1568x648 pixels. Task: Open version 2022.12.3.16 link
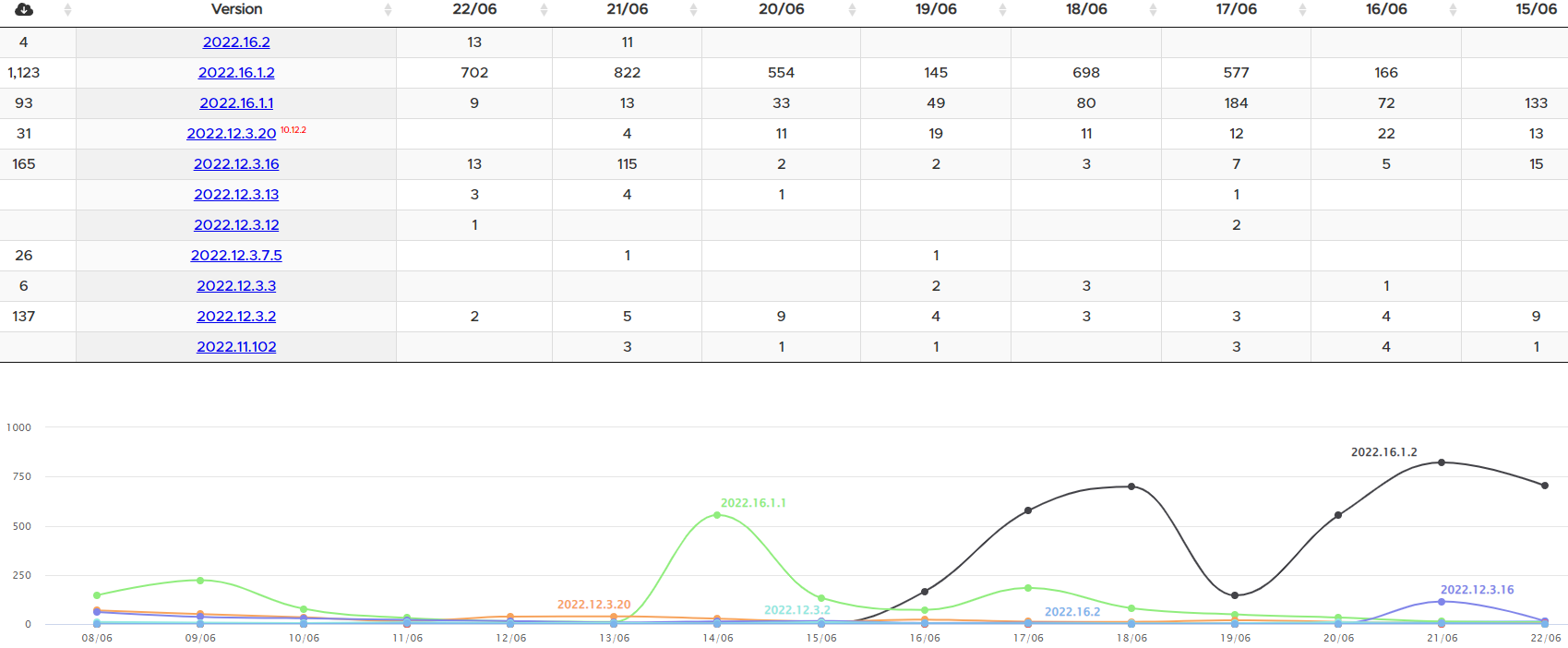236,164
